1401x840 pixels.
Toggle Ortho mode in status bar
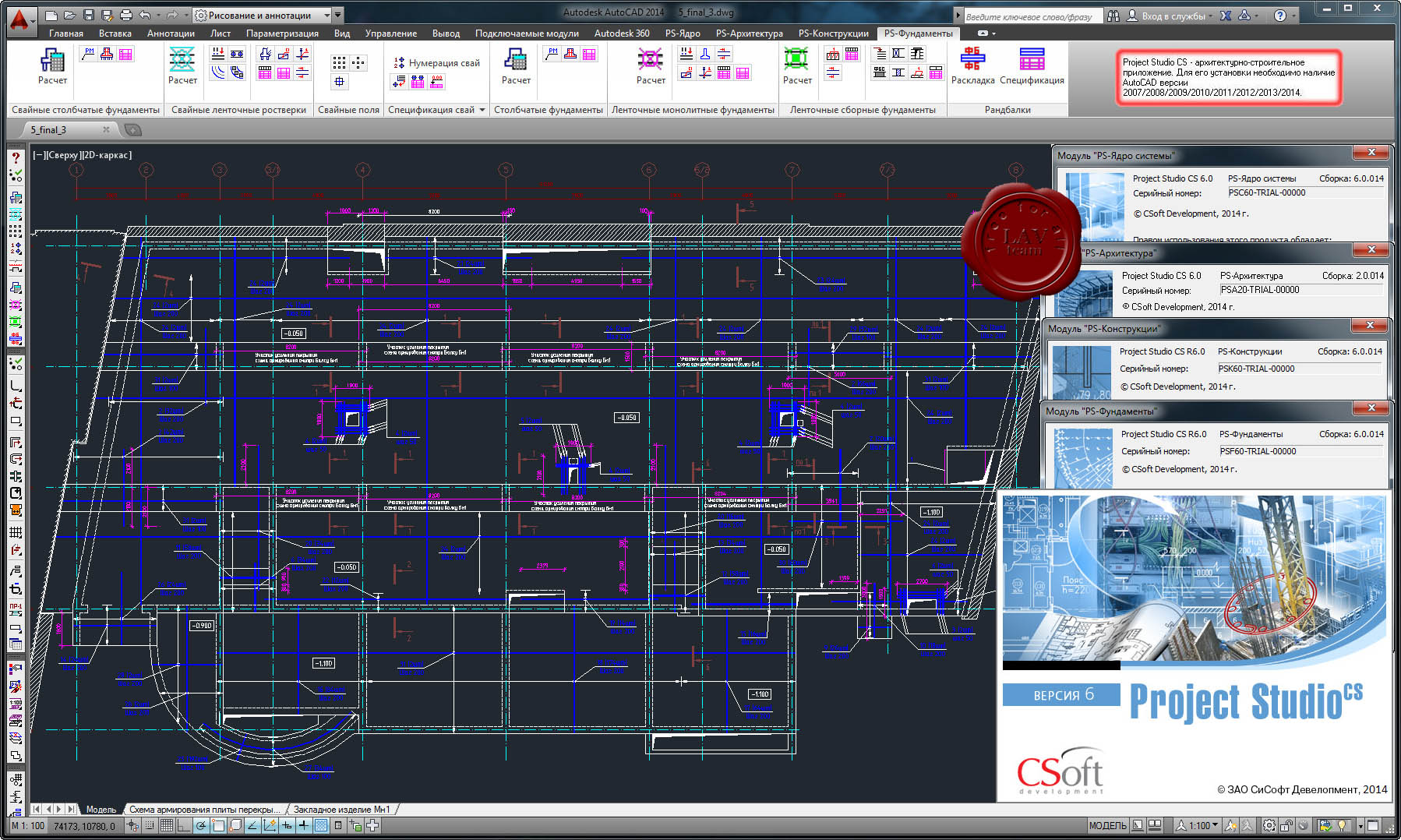(184, 825)
